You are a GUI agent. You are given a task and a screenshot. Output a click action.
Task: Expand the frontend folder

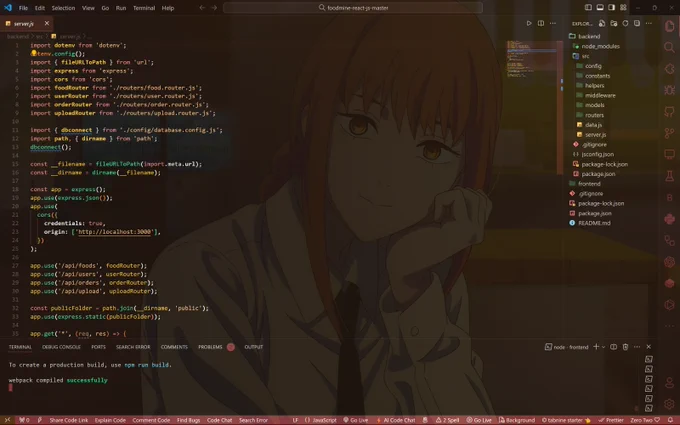(589, 183)
